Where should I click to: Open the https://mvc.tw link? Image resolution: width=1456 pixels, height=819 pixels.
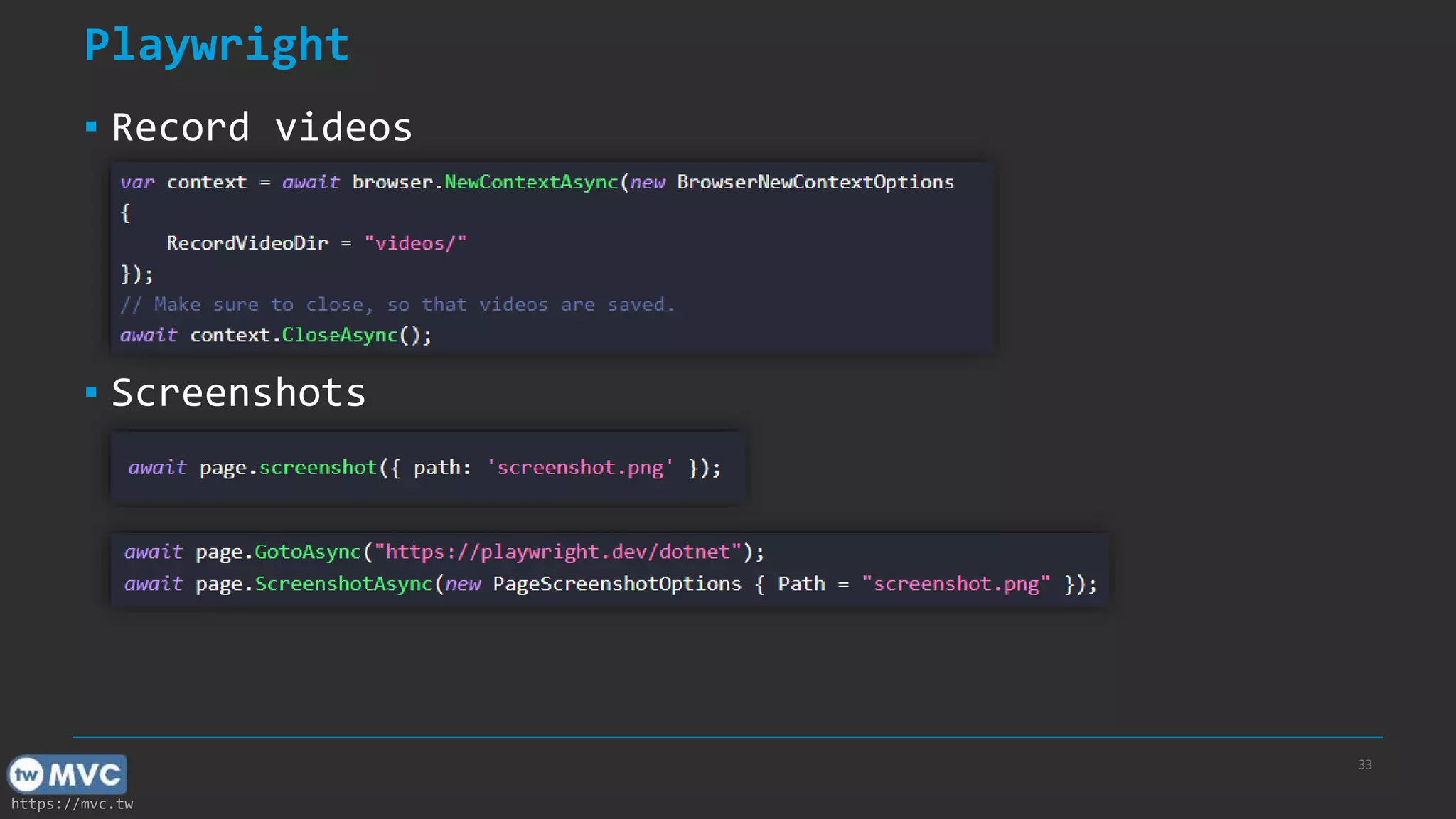72,804
